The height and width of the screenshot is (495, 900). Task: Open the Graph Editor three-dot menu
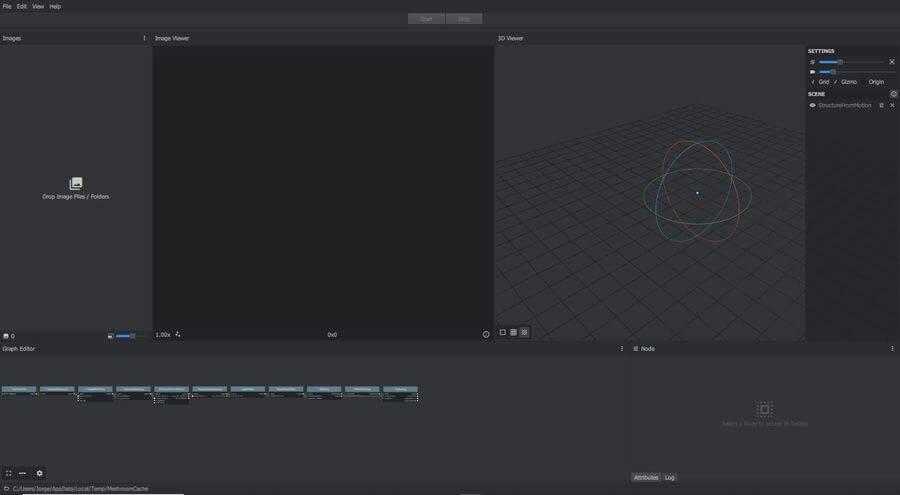point(622,349)
